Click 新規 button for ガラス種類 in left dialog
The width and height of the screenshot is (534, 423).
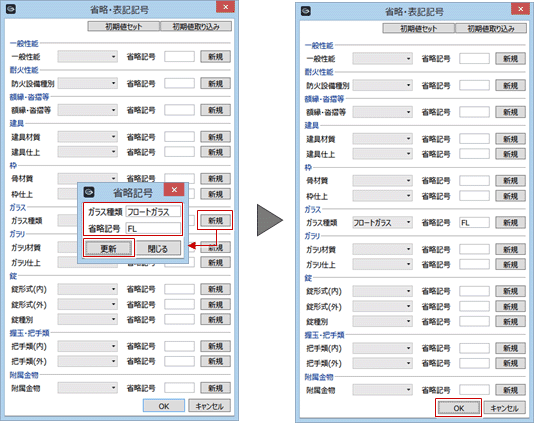pos(215,220)
